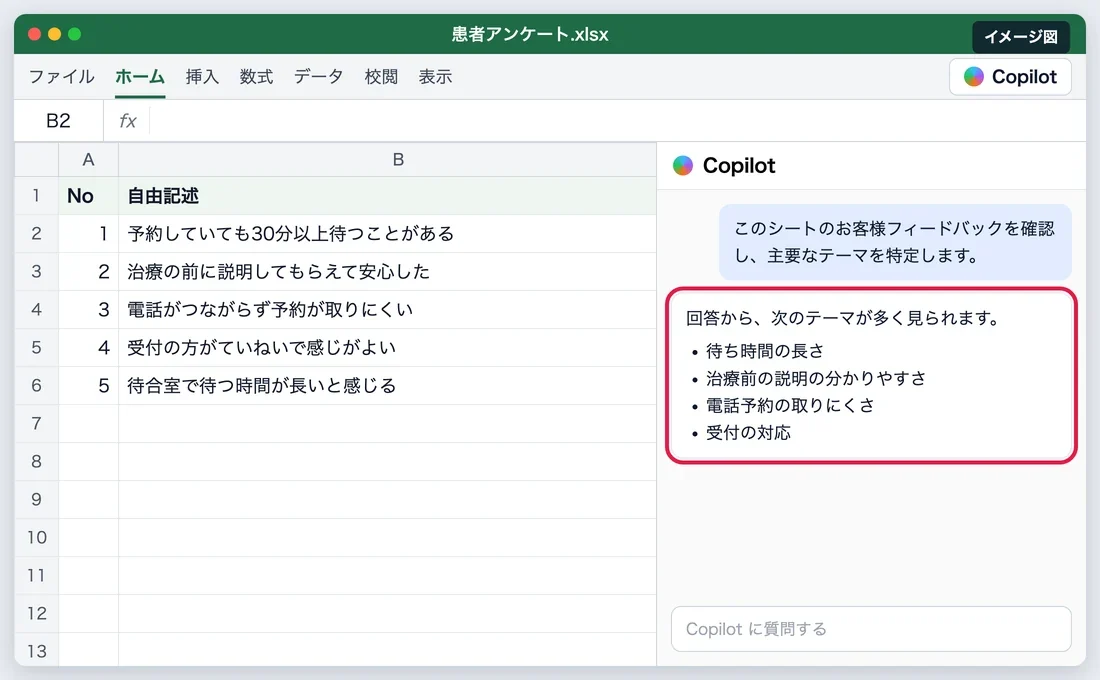Select cell 電話がつながらず予約が取りにくい
The height and width of the screenshot is (680, 1100).
387,309
